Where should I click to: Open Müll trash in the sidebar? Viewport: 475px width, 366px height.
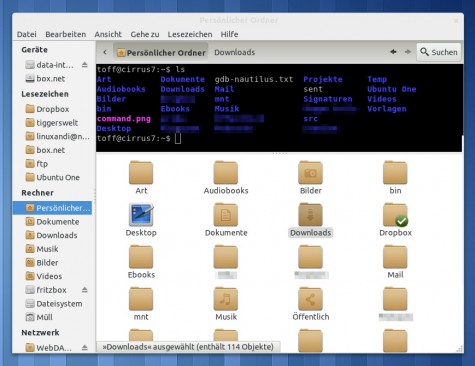52,317
